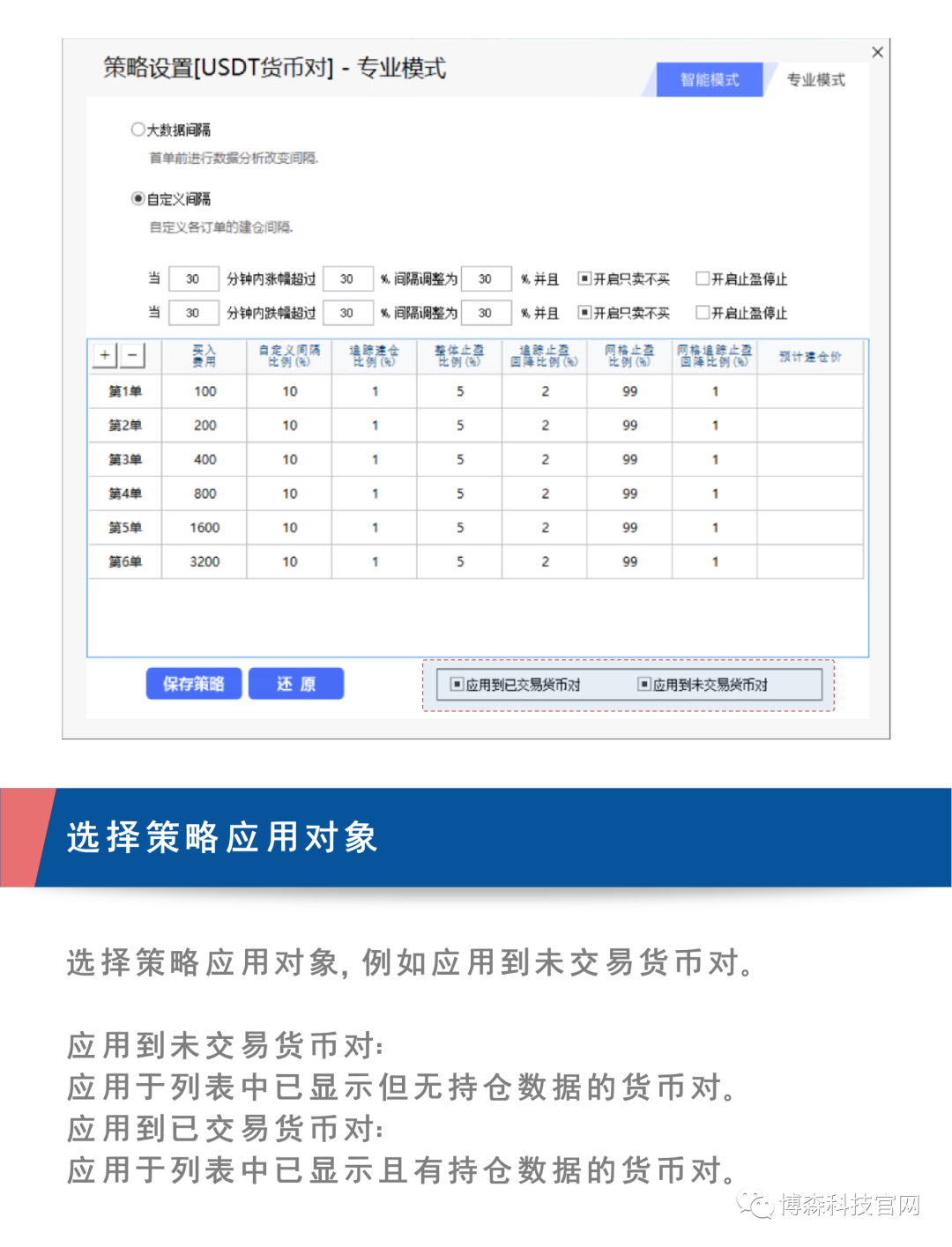This screenshot has width=952, height=1247.
Task: Click the minus icon to remove order row
Action: pos(132,355)
